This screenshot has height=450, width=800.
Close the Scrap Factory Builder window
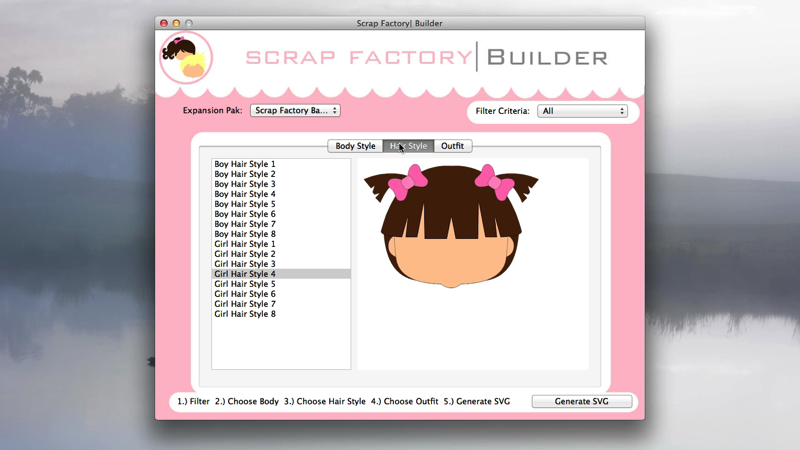[164, 23]
